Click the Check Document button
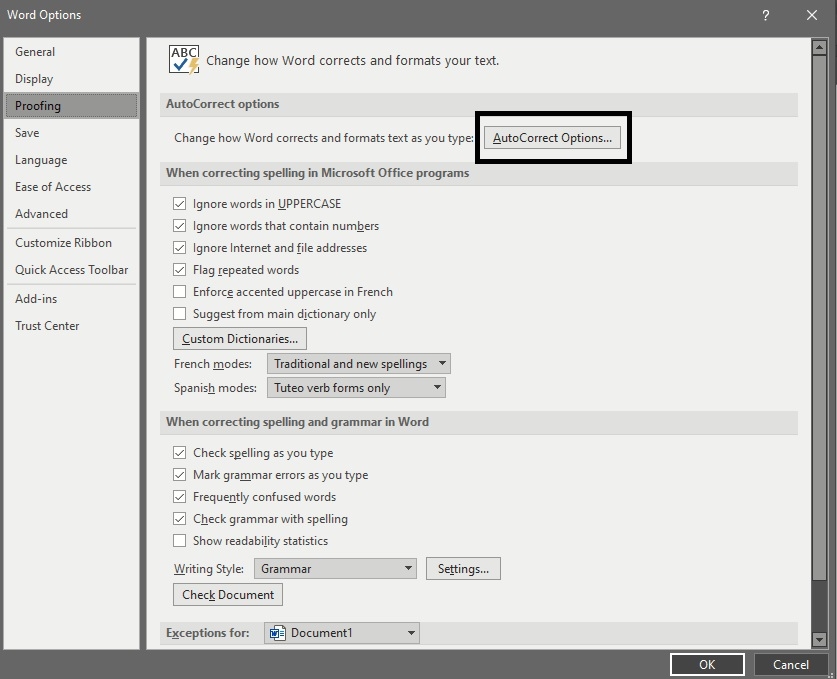 pyautogui.click(x=228, y=595)
